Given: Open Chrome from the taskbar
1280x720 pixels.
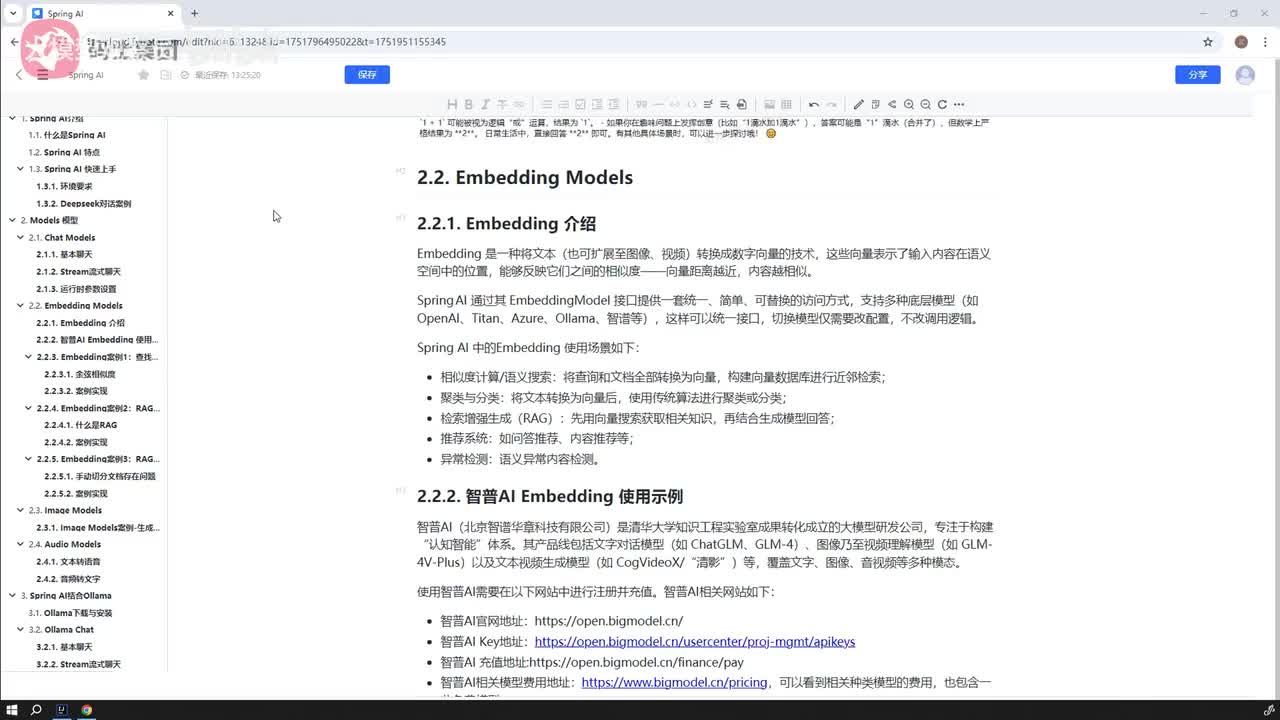Looking at the screenshot, I should (87, 710).
